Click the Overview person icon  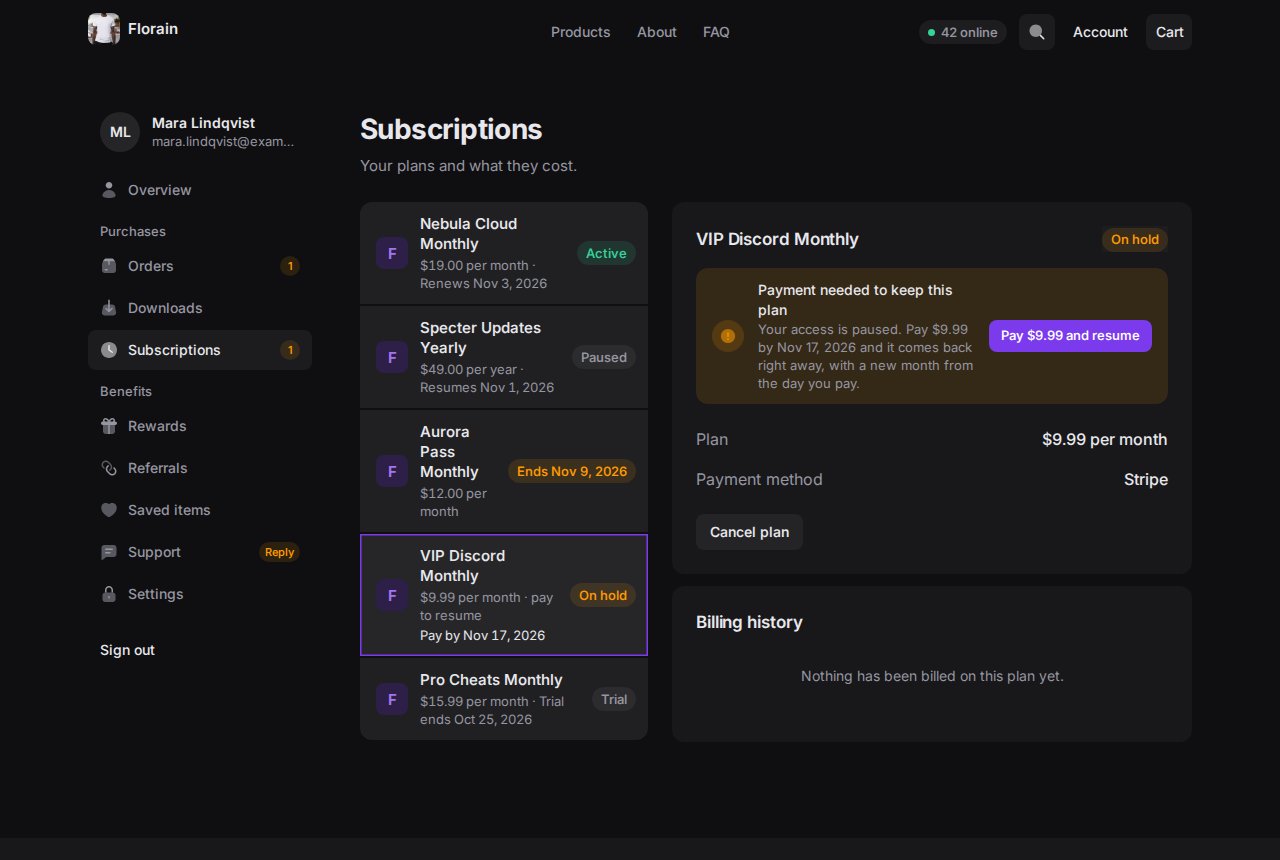(109, 190)
